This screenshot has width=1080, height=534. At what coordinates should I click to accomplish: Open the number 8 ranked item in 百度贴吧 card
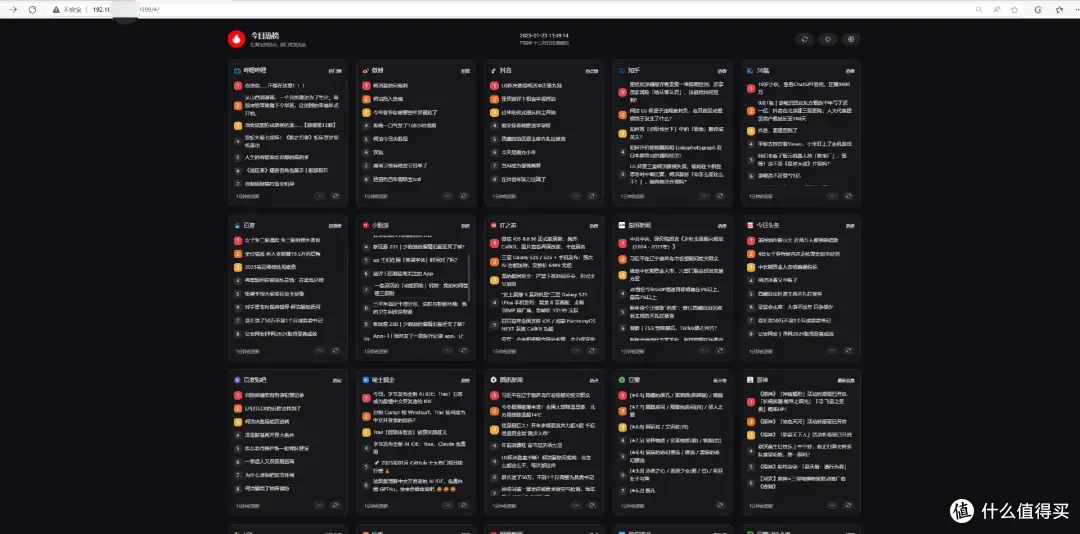pyautogui.click(x=266, y=489)
